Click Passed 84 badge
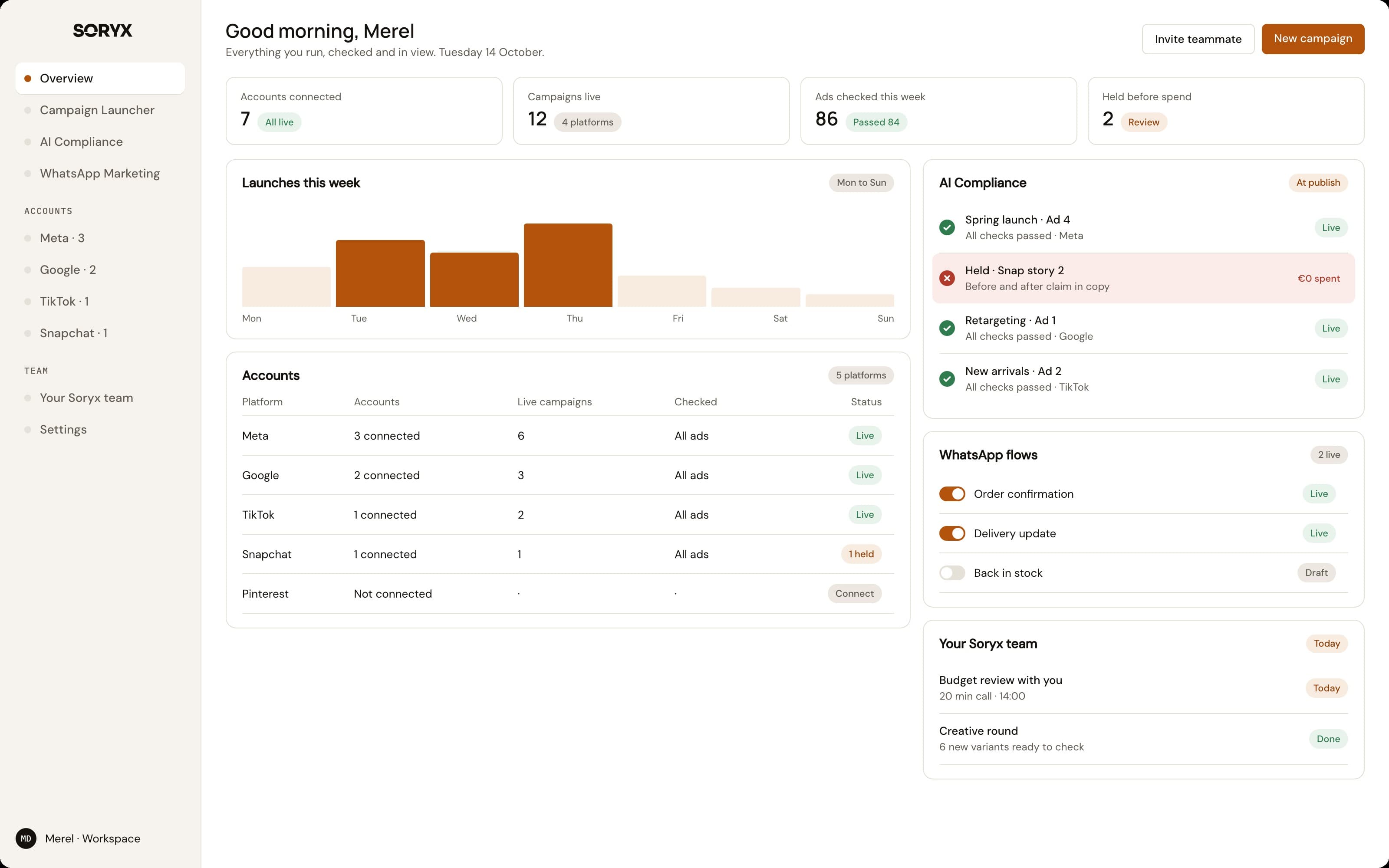1389x868 pixels. (x=876, y=122)
